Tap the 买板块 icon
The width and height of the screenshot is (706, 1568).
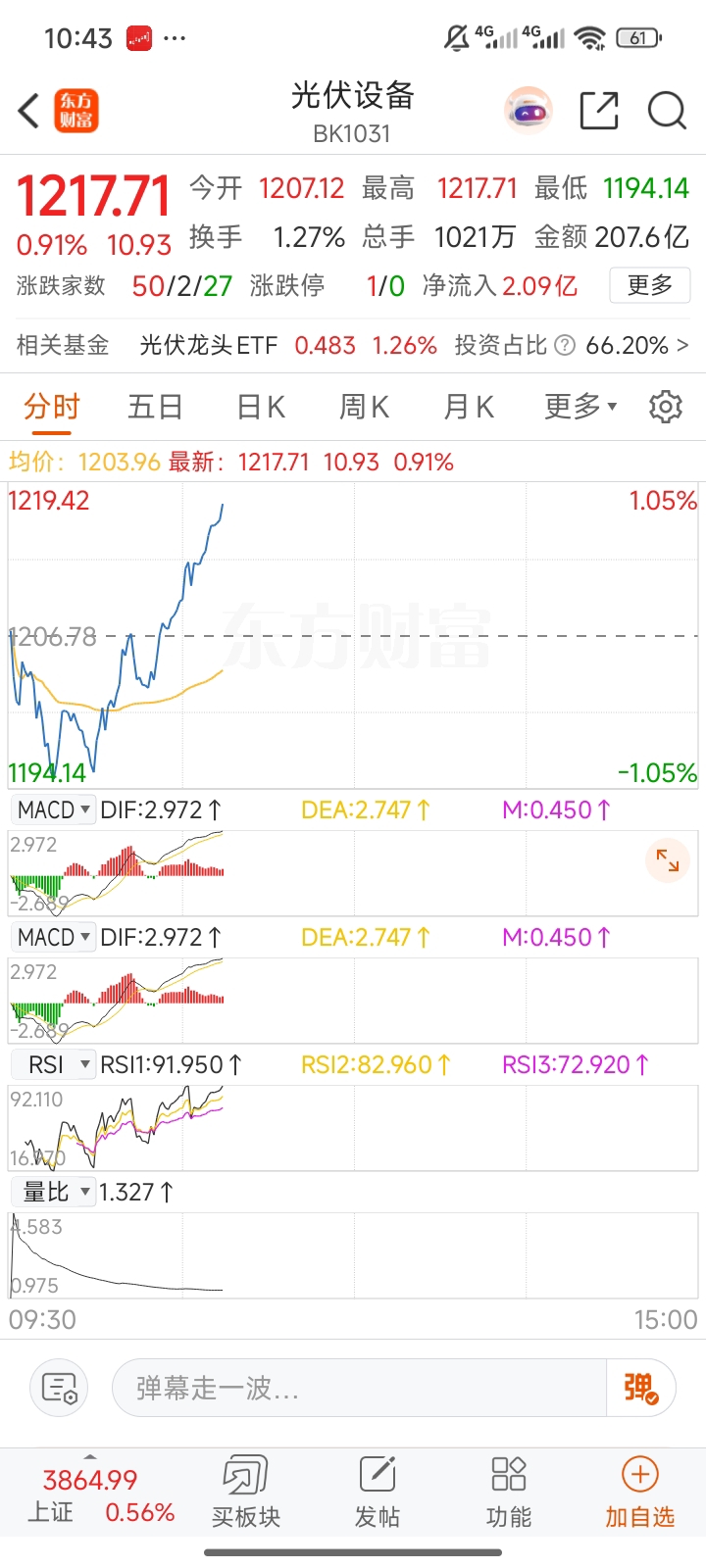click(x=245, y=1493)
